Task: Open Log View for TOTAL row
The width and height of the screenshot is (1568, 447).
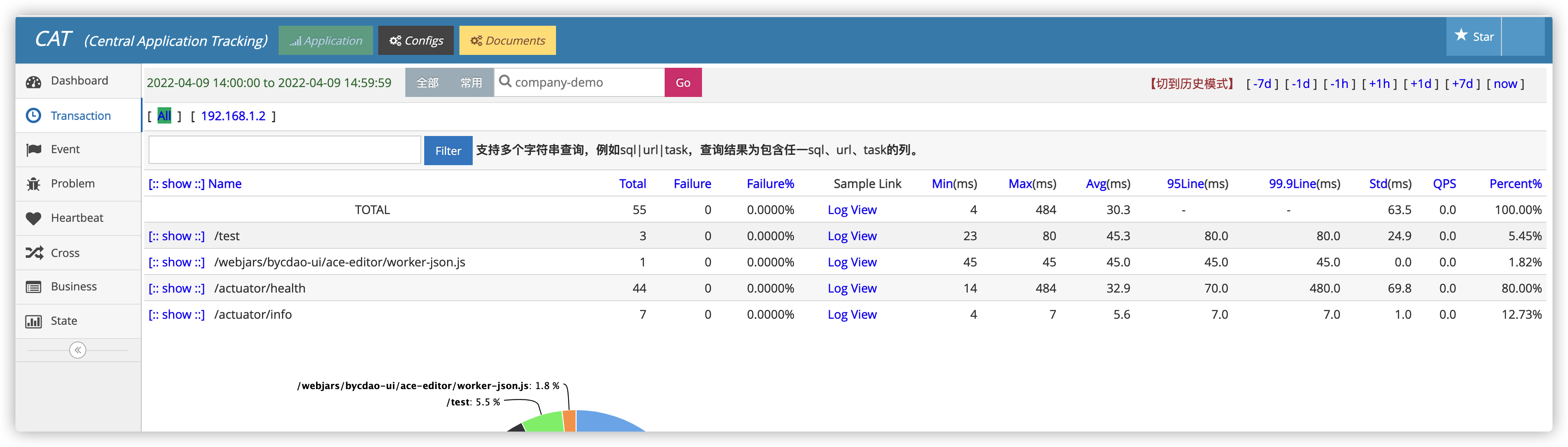Action: [x=852, y=210]
